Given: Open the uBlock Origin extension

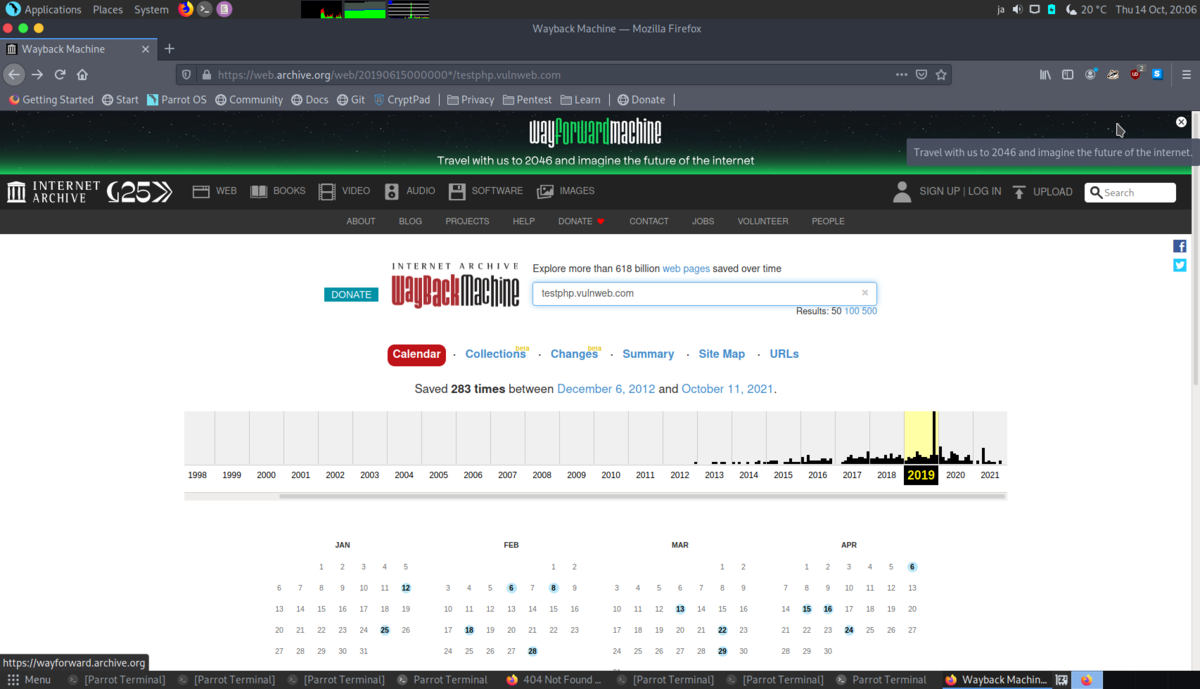Looking at the screenshot, I should [x=1136, y=74].
